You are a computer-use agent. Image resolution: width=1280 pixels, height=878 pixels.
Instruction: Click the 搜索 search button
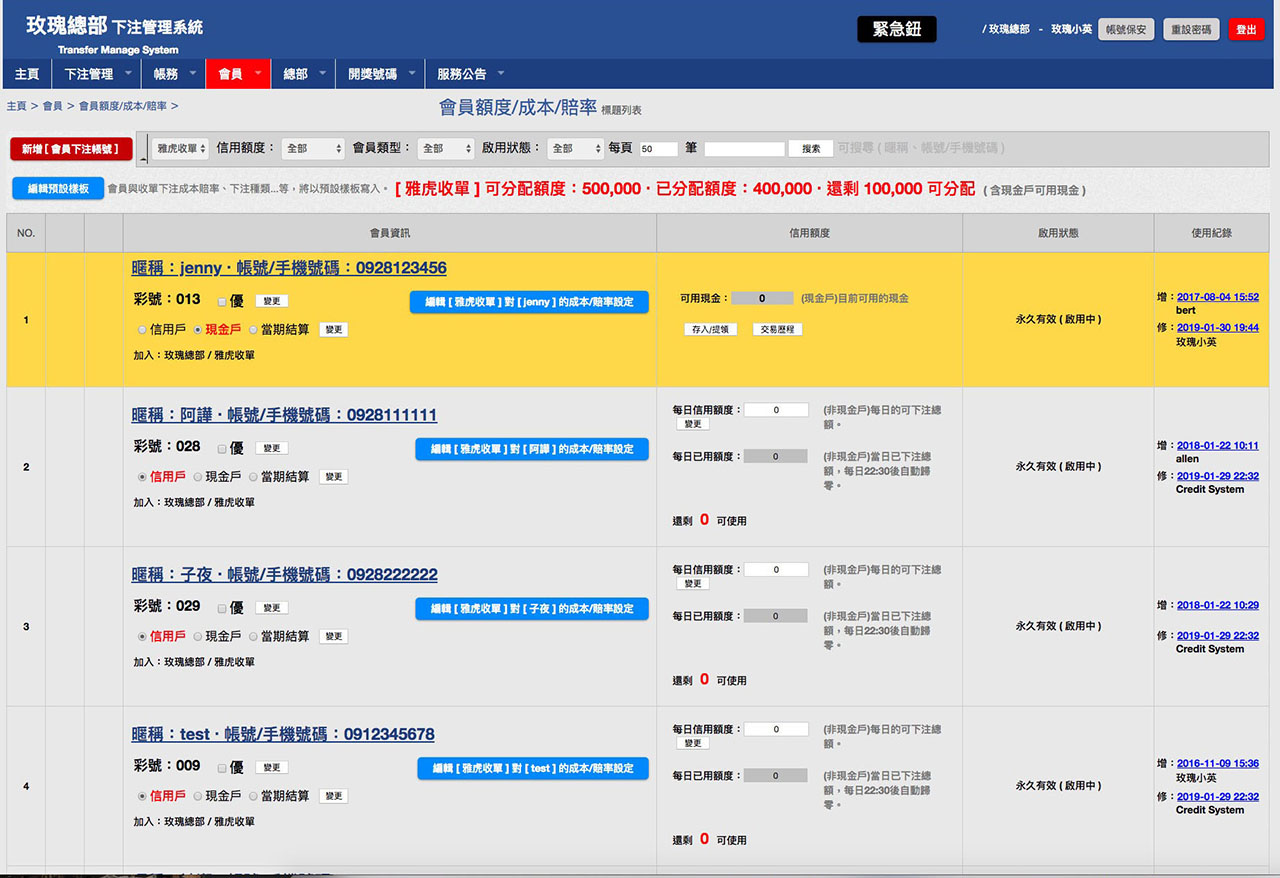(x=810, y=149)
